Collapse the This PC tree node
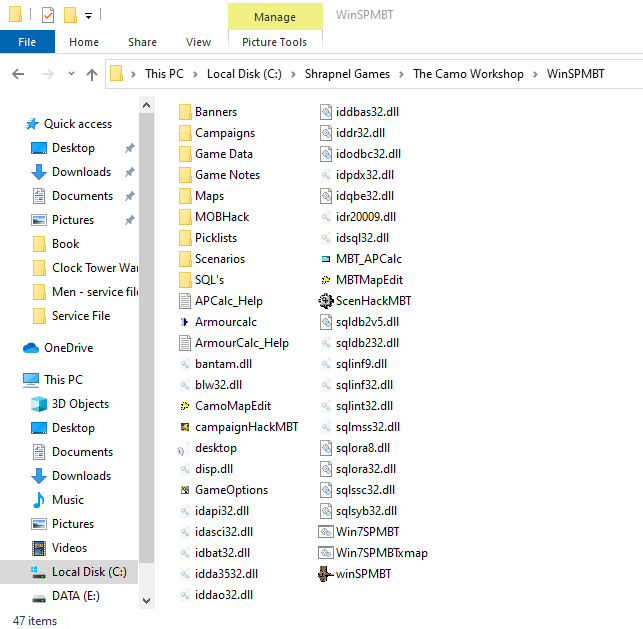643x629 pixels. [14, 380]
